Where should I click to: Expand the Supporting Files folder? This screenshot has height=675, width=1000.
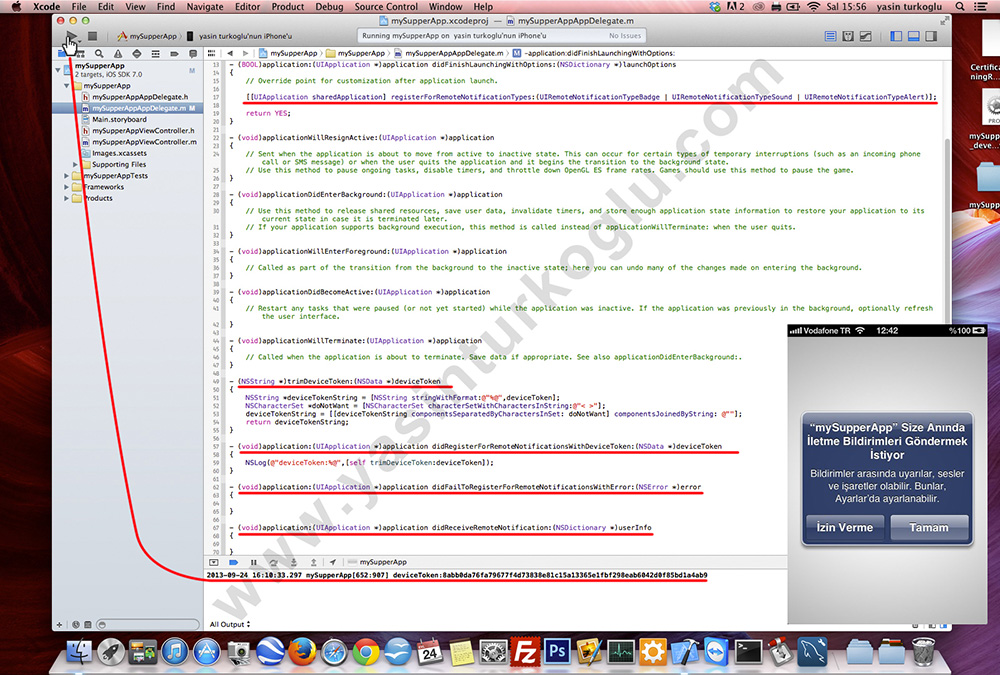click(x=75, y=165)
